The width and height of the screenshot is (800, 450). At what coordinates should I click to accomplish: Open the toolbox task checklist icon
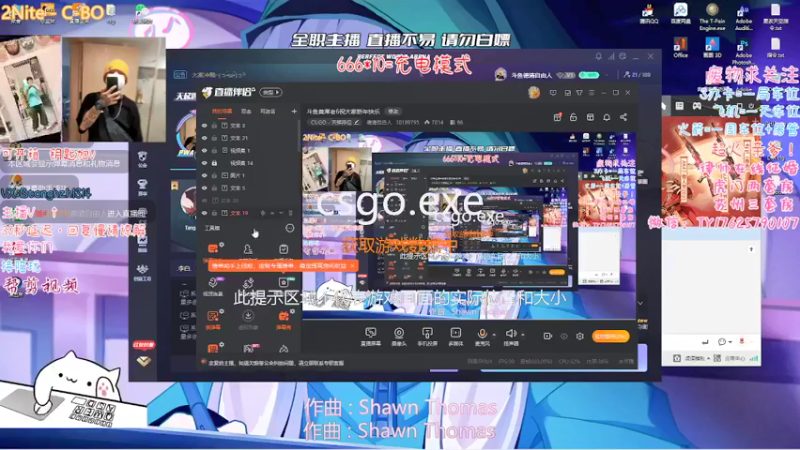point(284,249)
